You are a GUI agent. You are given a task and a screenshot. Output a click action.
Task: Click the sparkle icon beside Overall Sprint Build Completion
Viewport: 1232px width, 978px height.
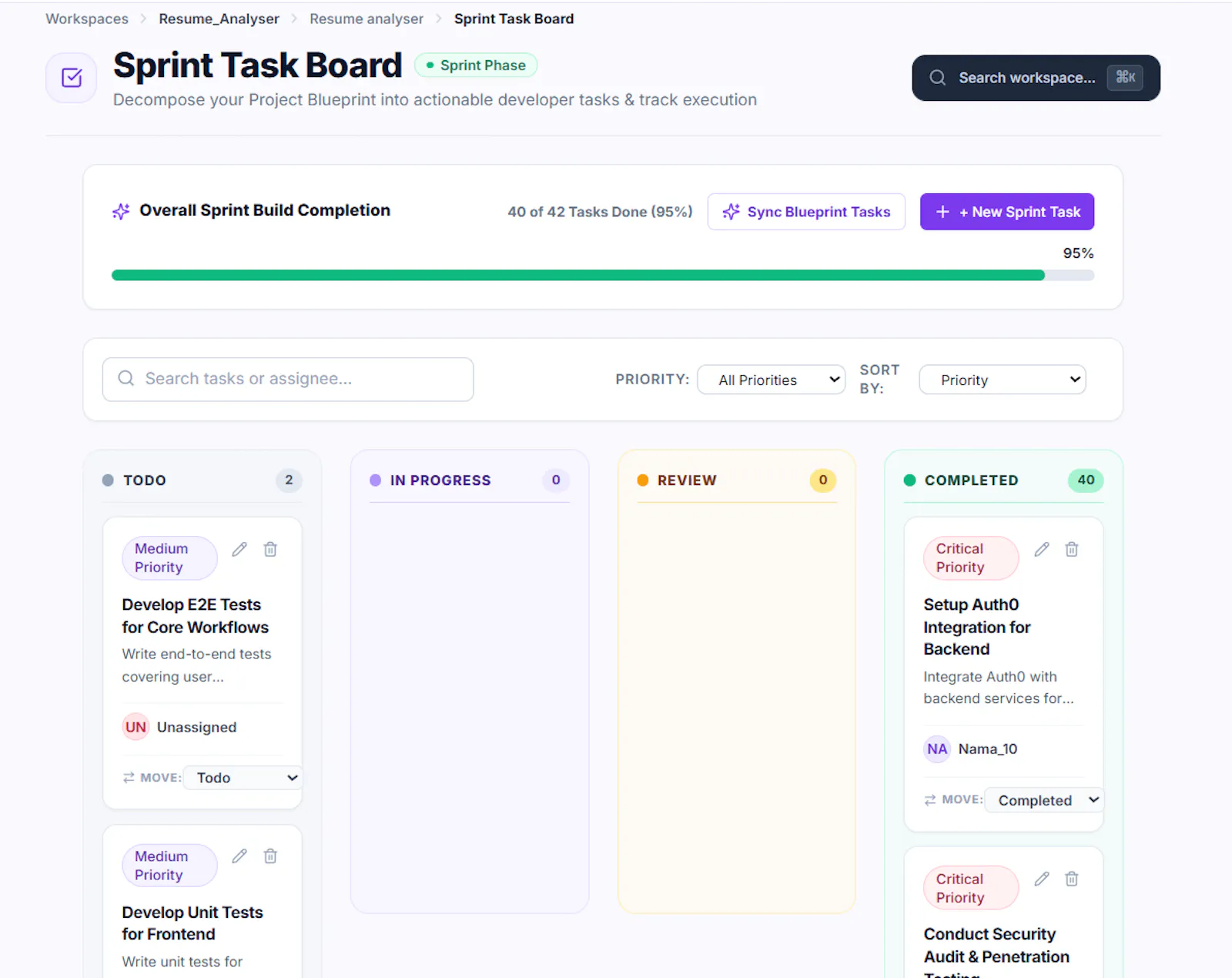121,211
